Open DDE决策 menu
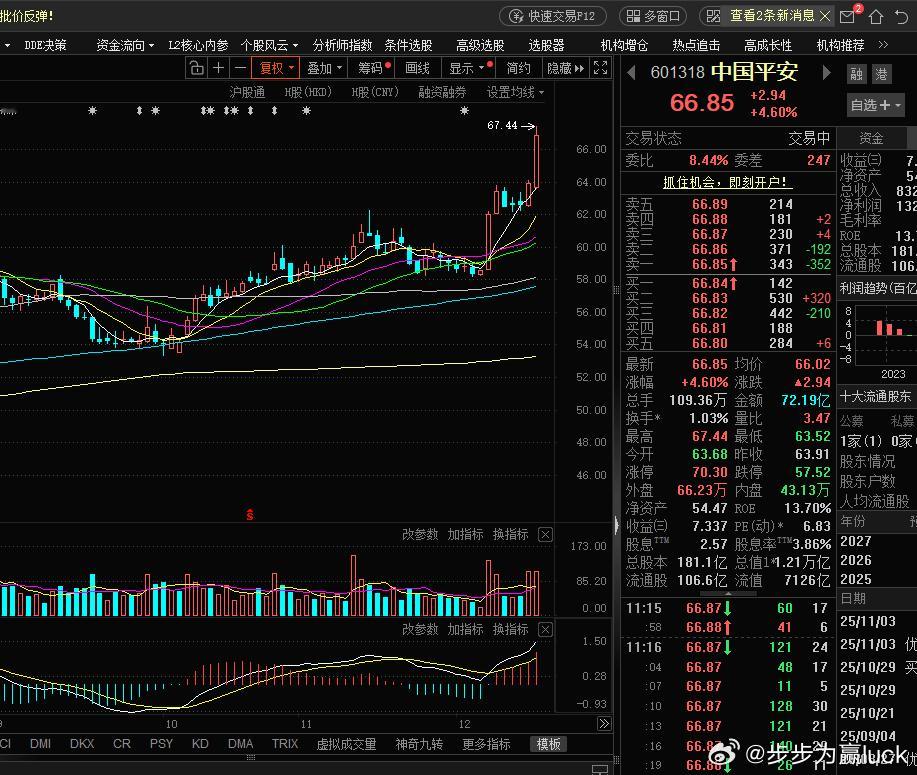 (45, 45)
